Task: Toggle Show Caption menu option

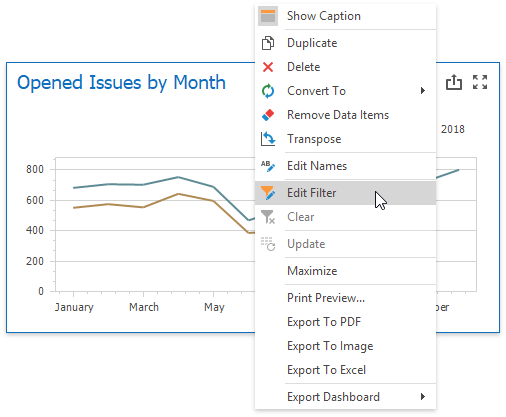Action: pyautogui.click(x=346, y=16)
